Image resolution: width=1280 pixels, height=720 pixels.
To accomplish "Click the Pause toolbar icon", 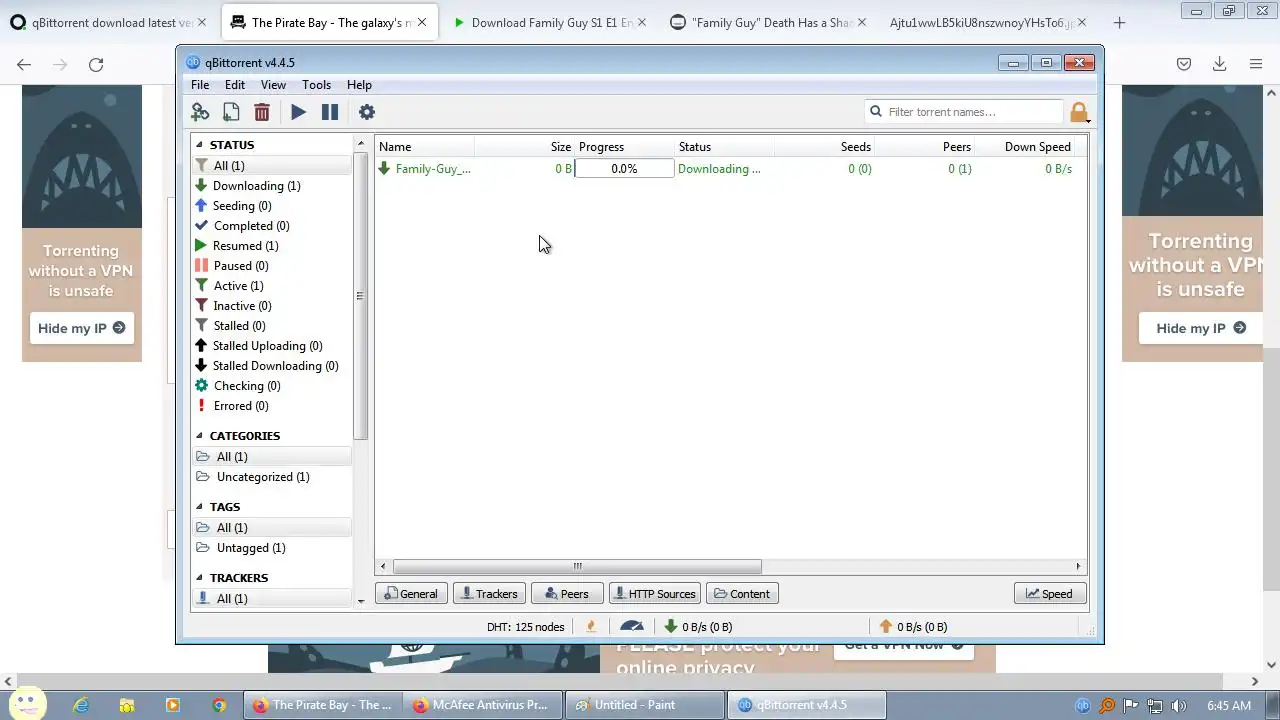I will (x=330, y=112).
